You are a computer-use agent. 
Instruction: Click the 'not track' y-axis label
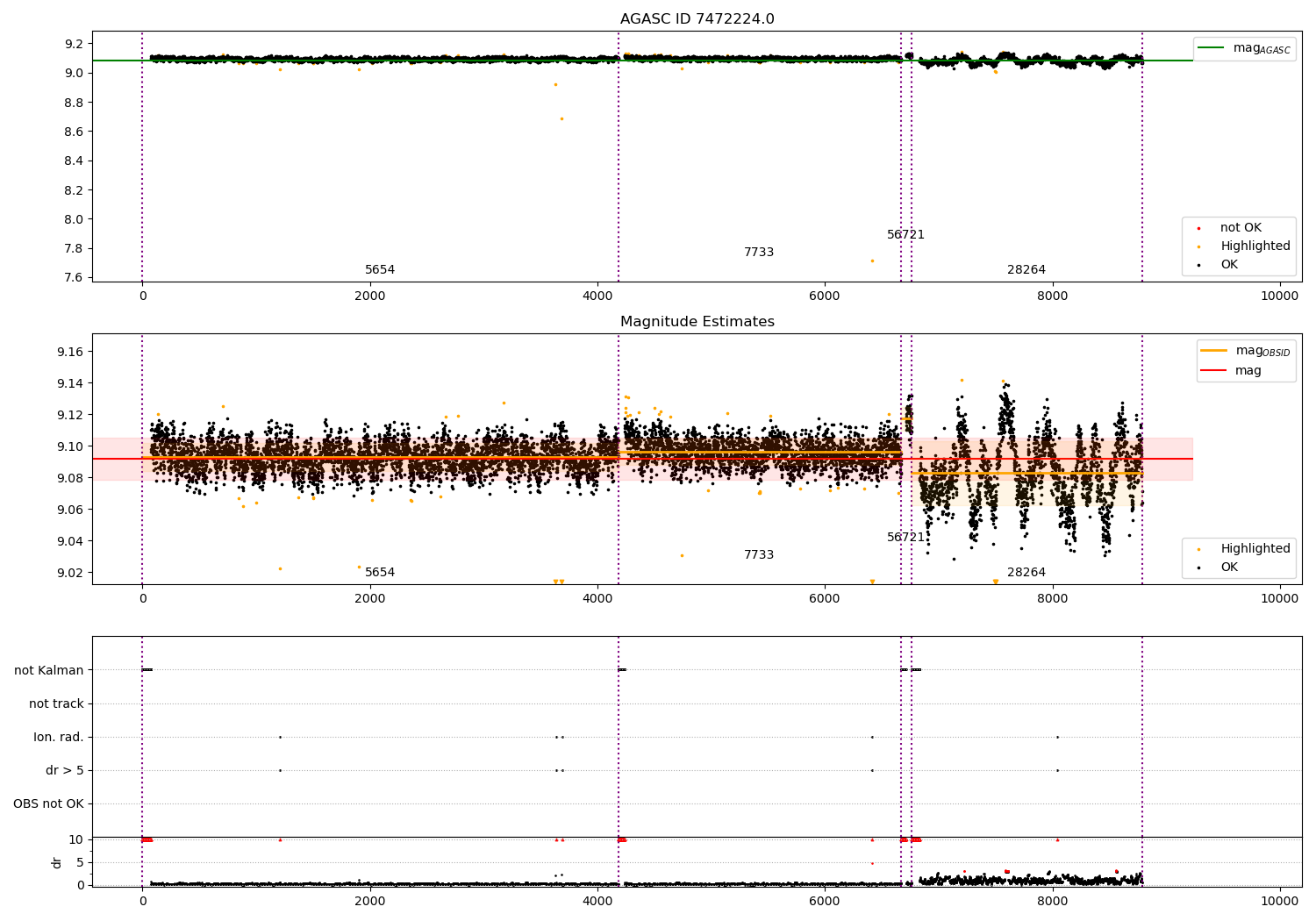click(56, 703)
